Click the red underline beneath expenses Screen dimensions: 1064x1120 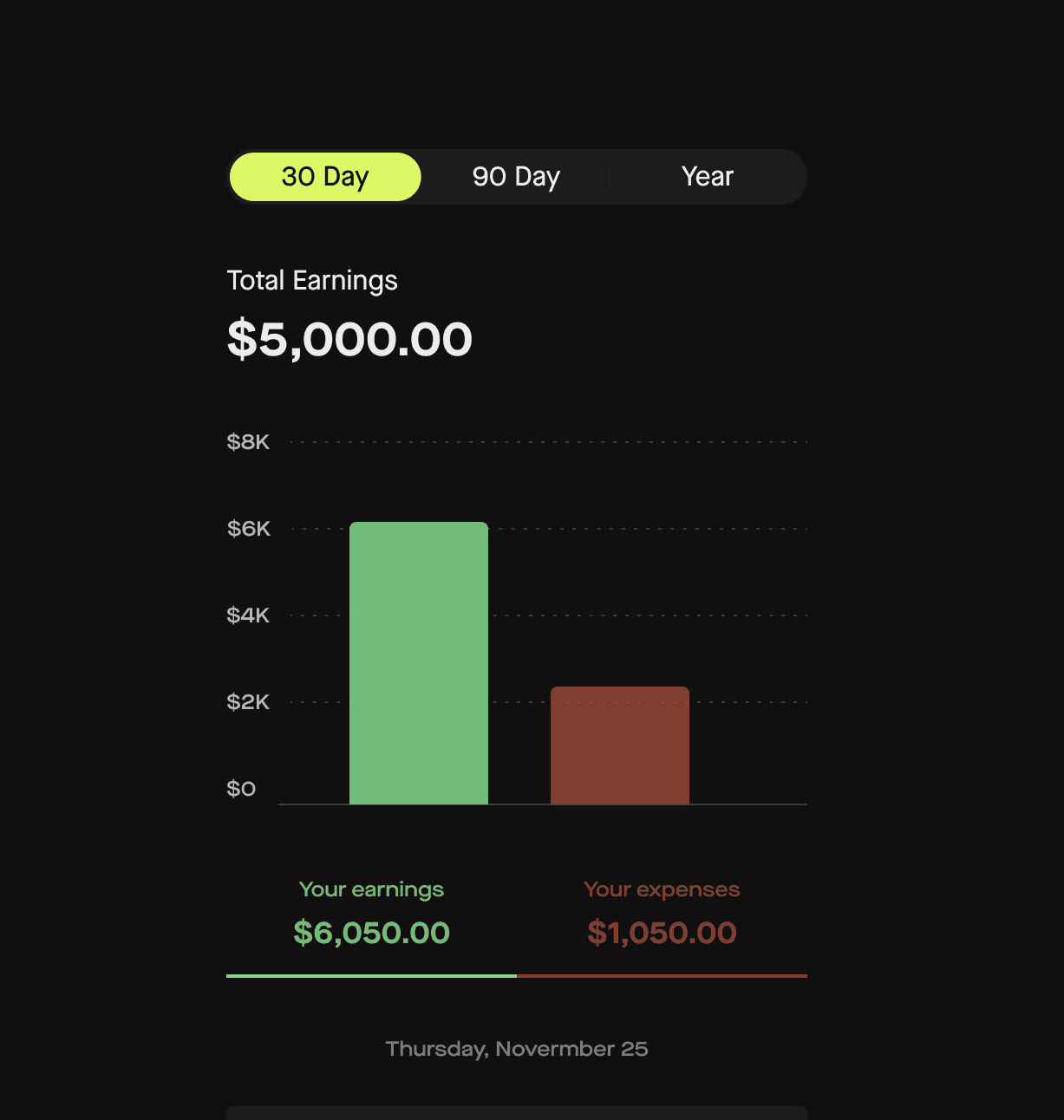pos(662,976)
